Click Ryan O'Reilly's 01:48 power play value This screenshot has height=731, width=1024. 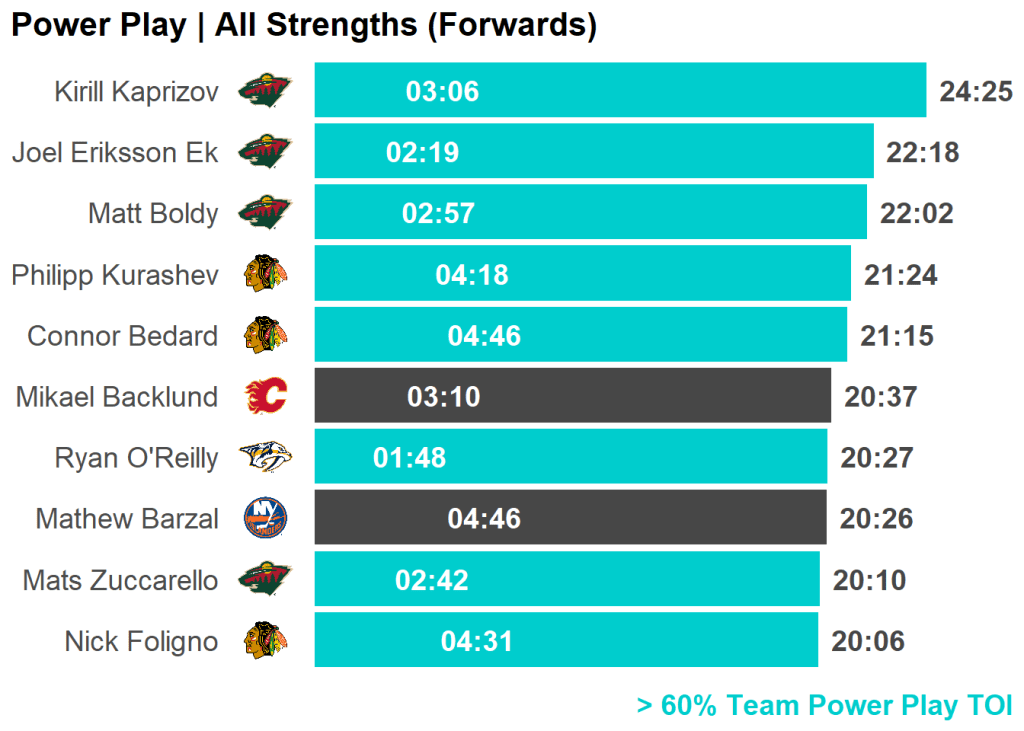pyautogui.click(x=409, y=458)
